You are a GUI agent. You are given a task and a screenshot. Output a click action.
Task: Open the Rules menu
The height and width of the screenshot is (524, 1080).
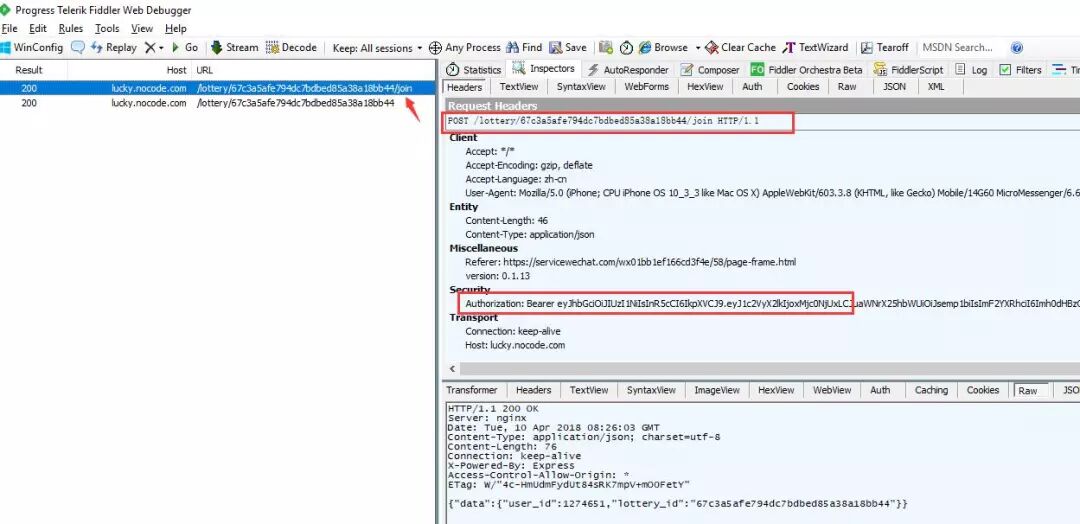pyautogui.click(x=71, y=28)
